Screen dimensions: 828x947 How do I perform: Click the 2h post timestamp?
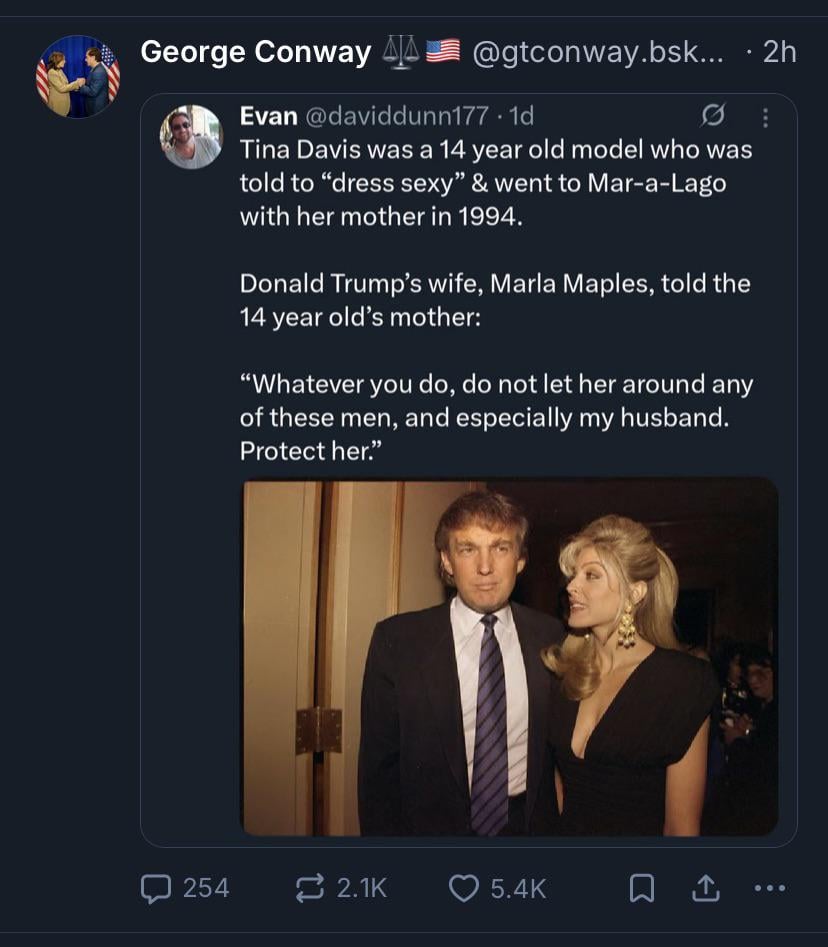click(779, 52)
